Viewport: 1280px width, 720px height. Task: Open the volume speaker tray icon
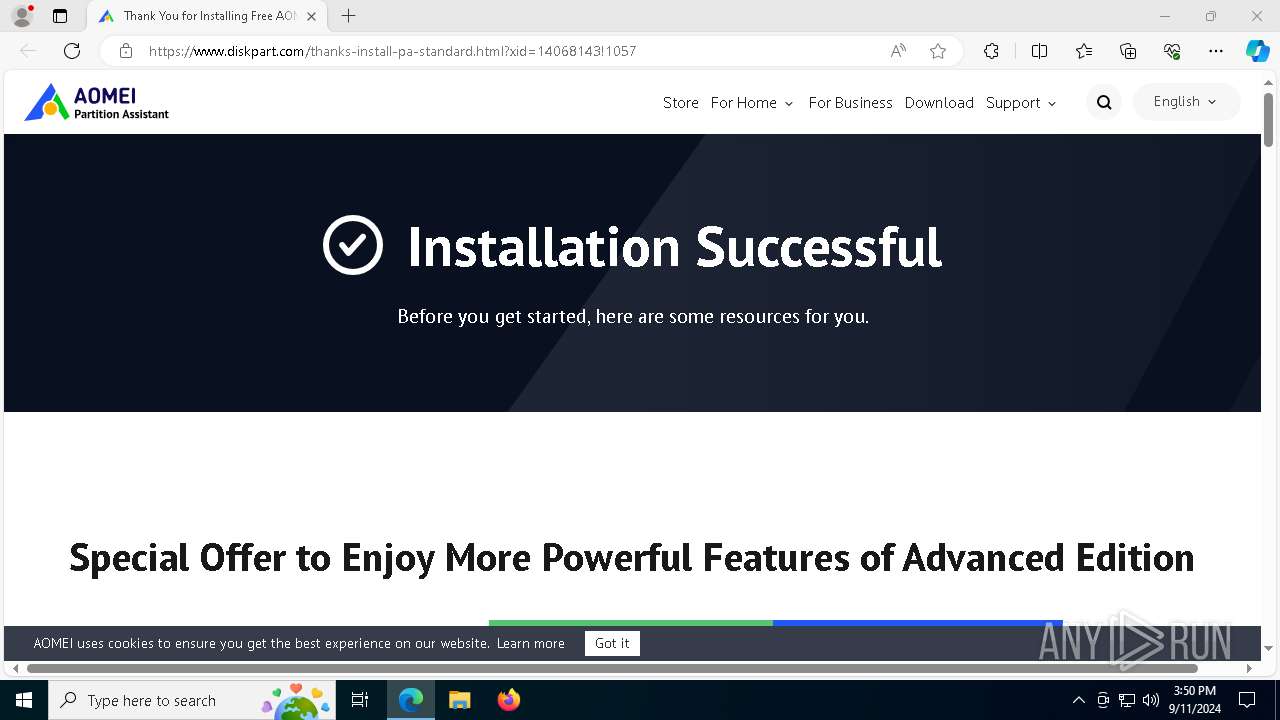point(1151,700)
